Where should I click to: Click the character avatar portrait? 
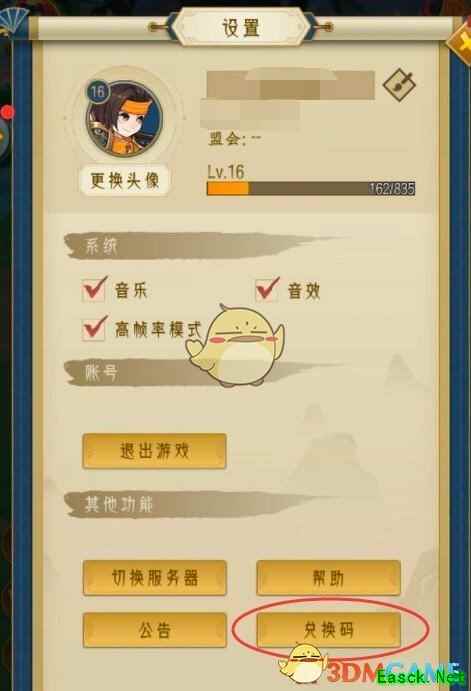[x=124, y=118]
